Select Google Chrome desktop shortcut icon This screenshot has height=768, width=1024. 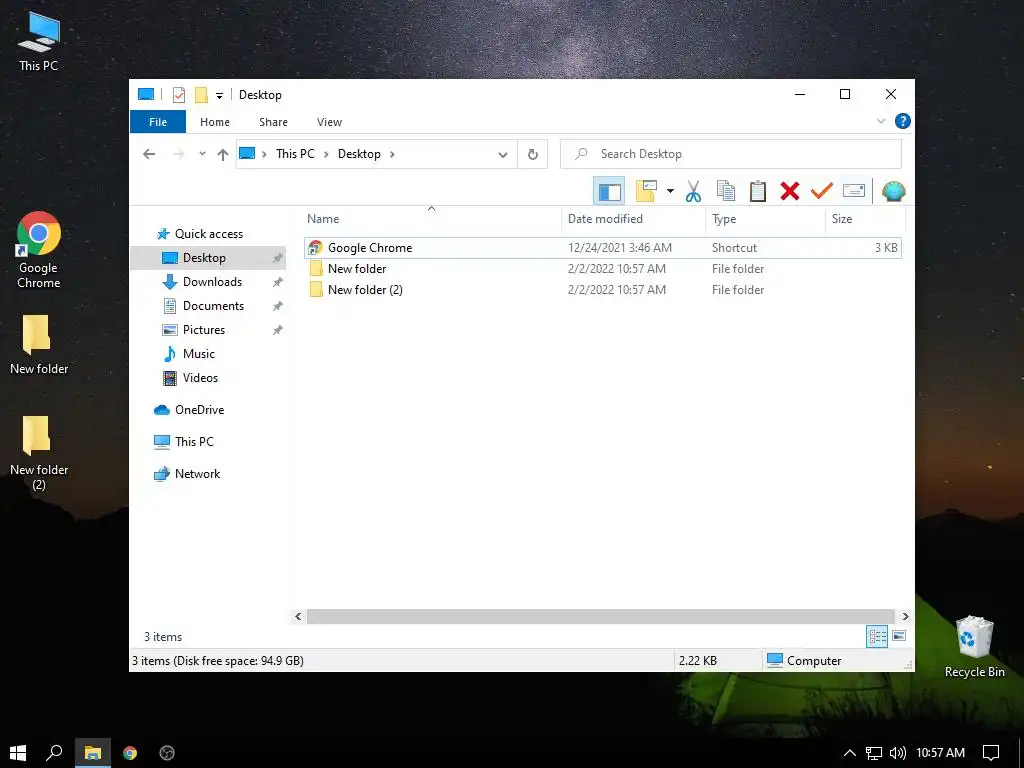pyautogui.click(x=39, y=250)
